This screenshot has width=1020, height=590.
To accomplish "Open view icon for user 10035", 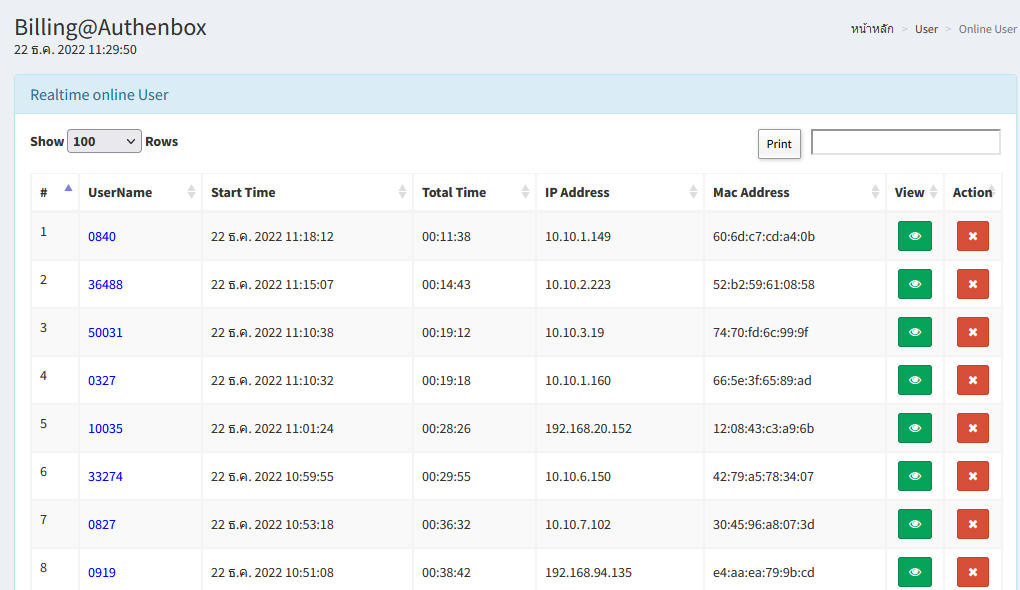I will [x=914, y=428].
